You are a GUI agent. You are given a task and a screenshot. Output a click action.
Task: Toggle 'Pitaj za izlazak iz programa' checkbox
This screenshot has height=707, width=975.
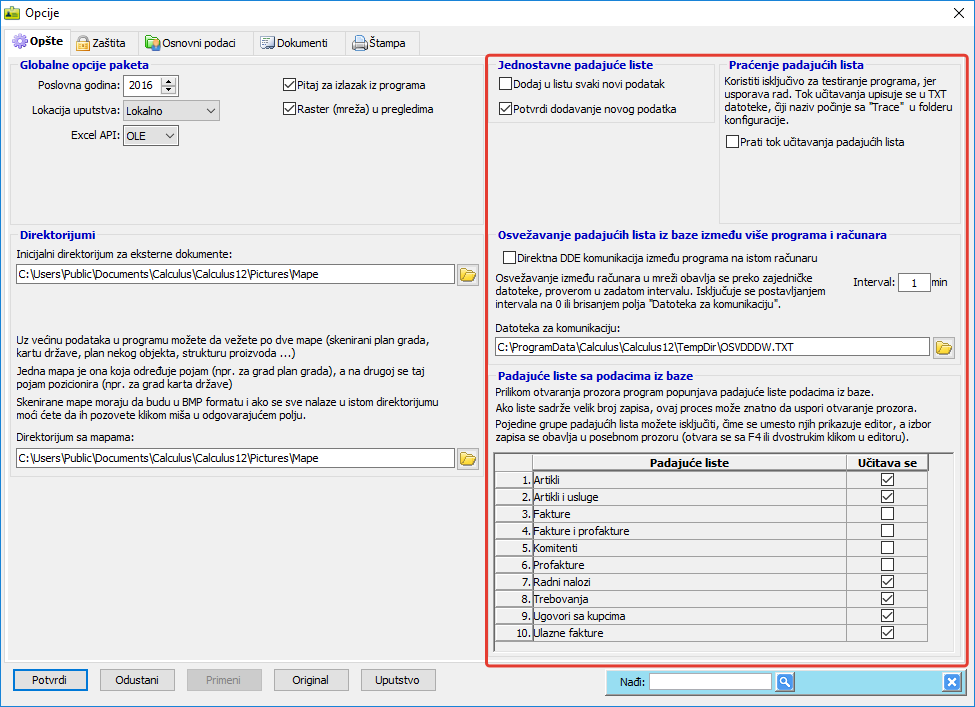290,86
